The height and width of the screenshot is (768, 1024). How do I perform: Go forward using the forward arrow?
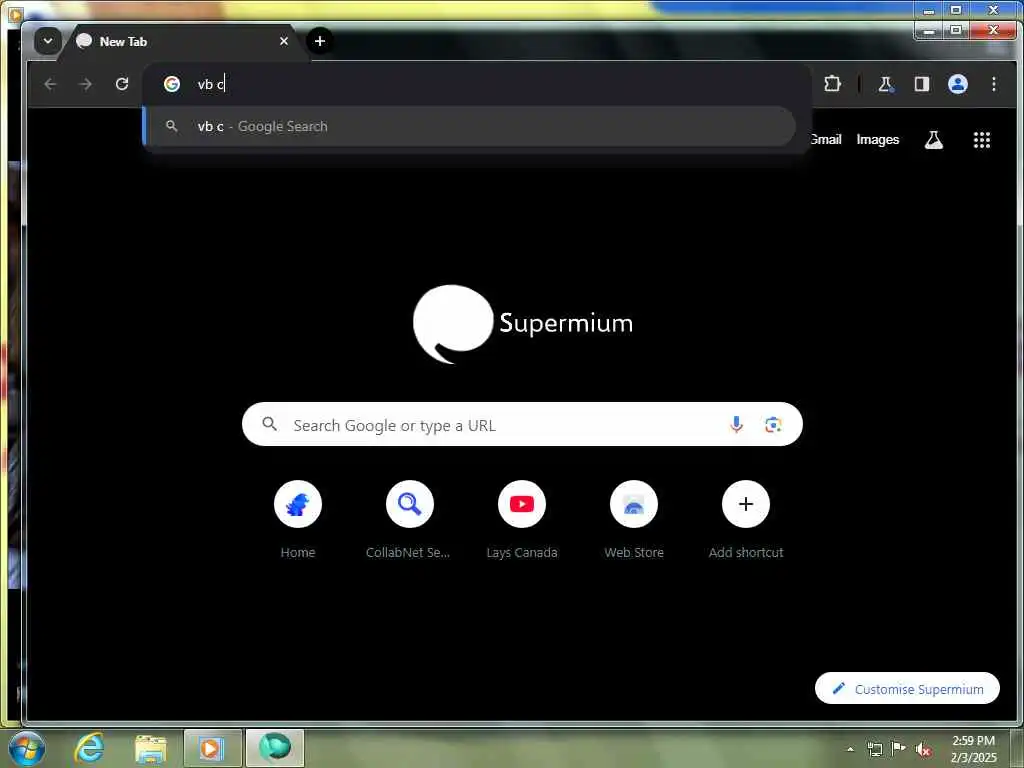click(x=86, y=84)
